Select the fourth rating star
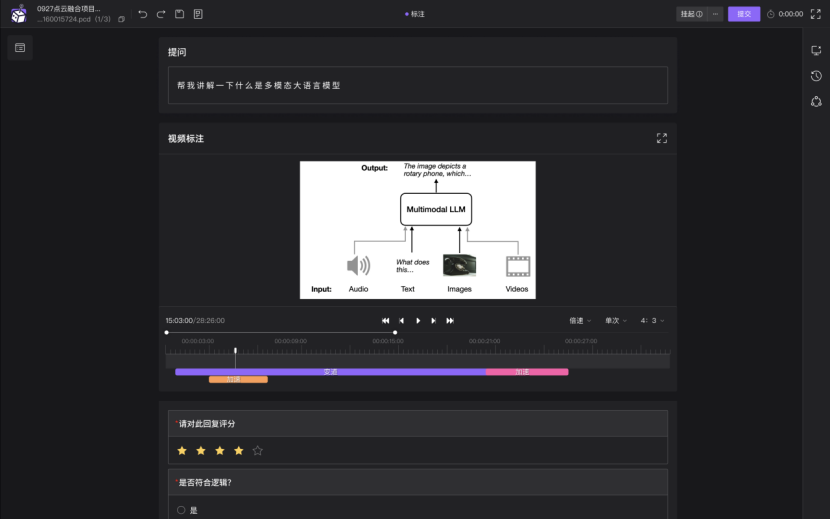The width and height of the screenshot is (830, 519). pyautogui.click(x=239, y=451)
